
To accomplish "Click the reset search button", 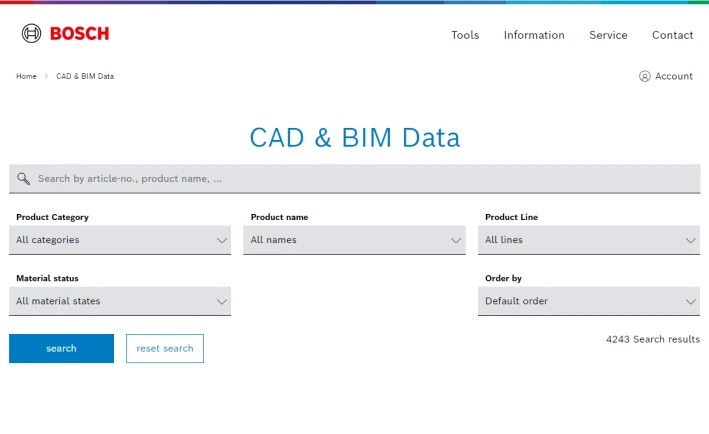I will click(x=165, y=349).
